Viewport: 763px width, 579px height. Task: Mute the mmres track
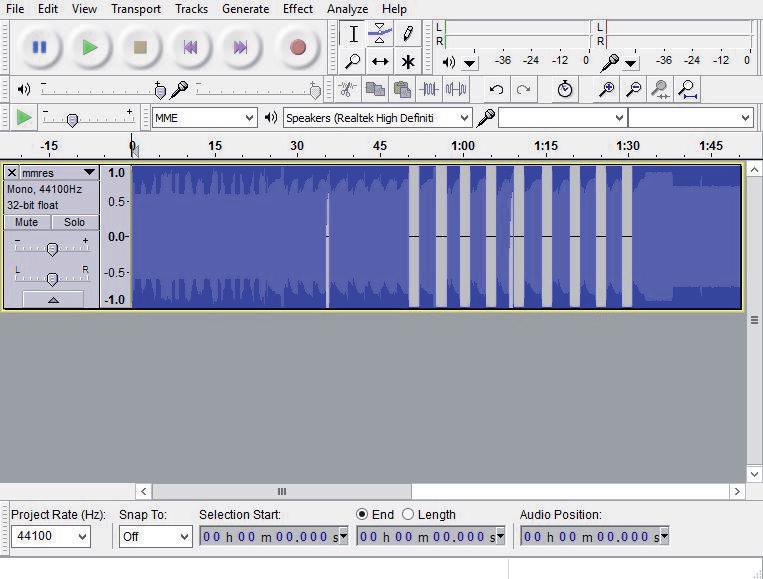pyautogui.click(x=27, y=222)
